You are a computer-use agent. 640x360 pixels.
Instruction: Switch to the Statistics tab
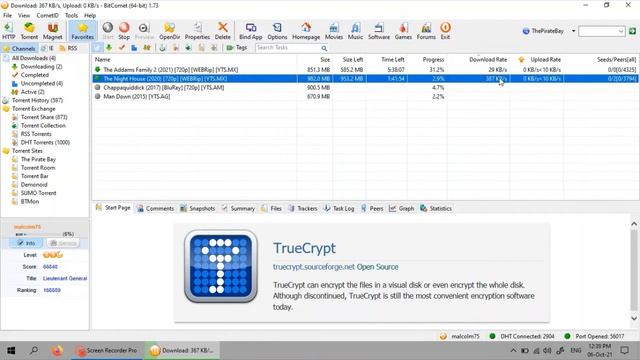[x=436, y=209]
